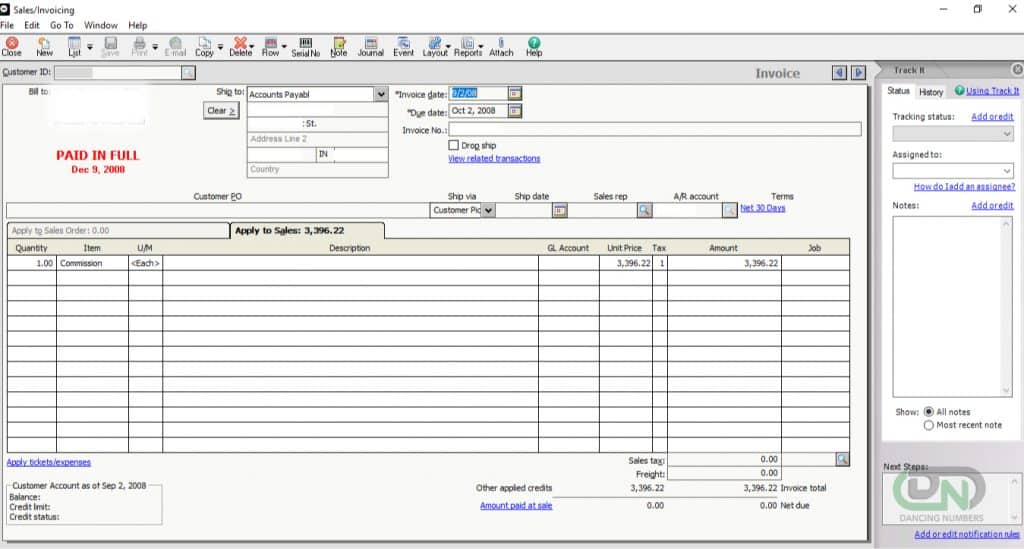The image size is (1024, 549).
Task: Open the List button dropdown arrow
Action: 90,47
